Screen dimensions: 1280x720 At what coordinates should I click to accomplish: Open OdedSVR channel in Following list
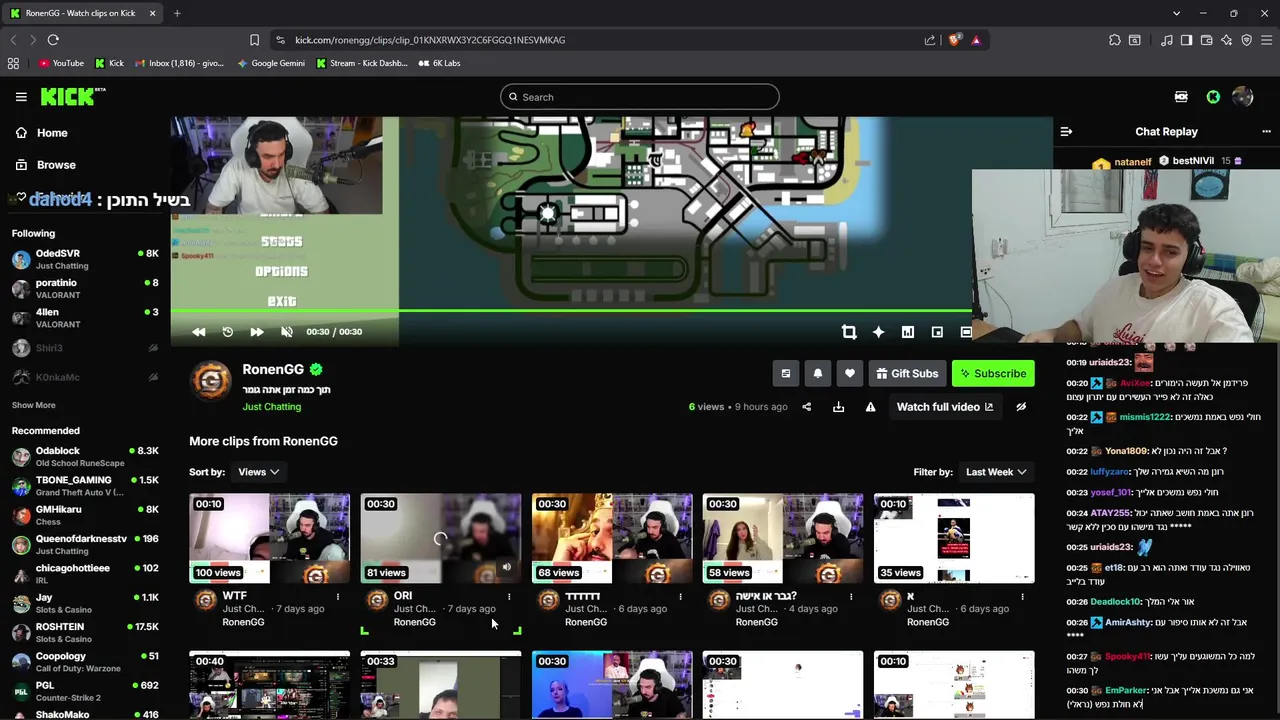coord(84,259)
